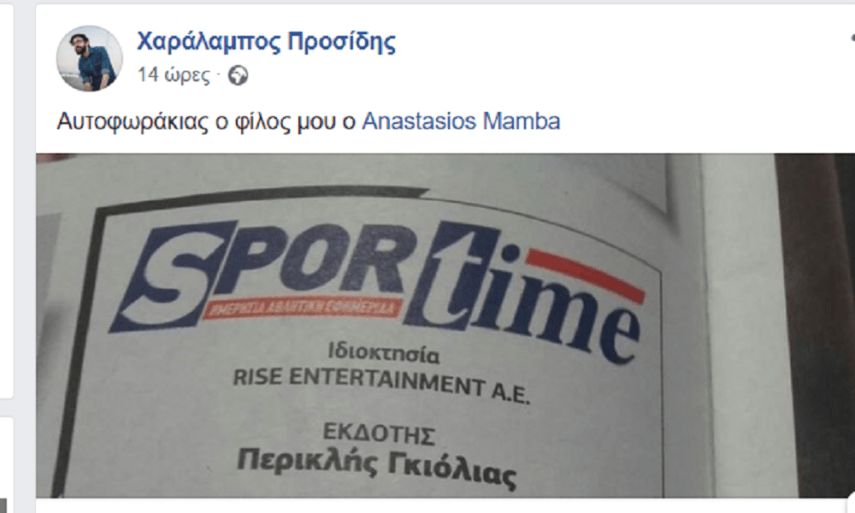
Task: Click 'Περικλής Γκιόλιας' name in the photo
Action: [x=376, y=468]
